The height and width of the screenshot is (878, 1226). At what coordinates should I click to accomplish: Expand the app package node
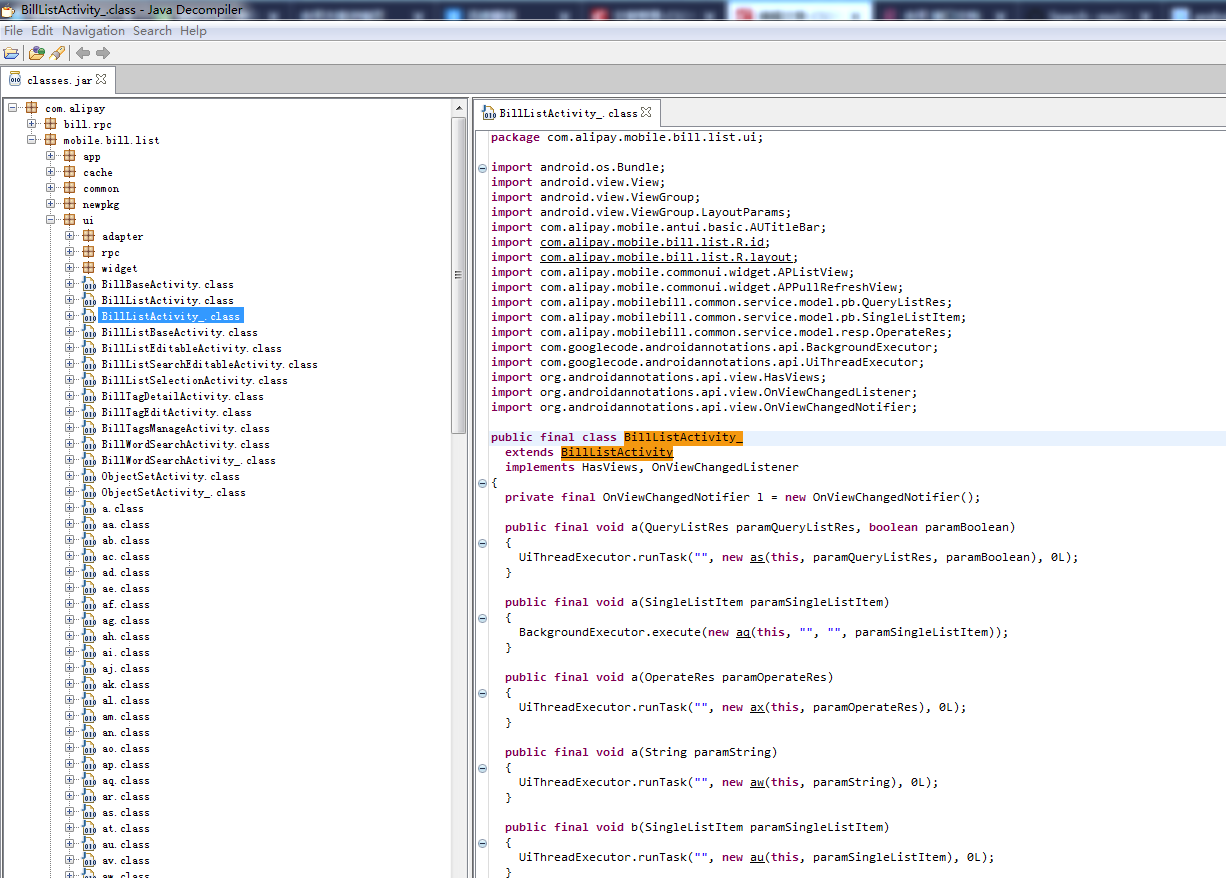tap(51, 156)
